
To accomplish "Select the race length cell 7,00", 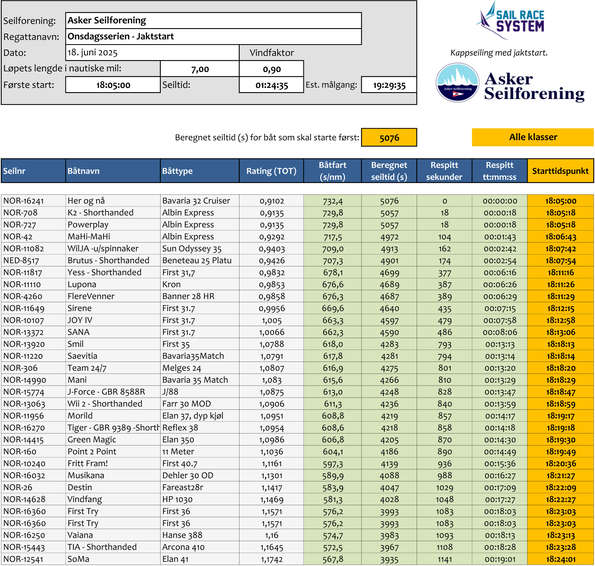I will click(200, 69).
